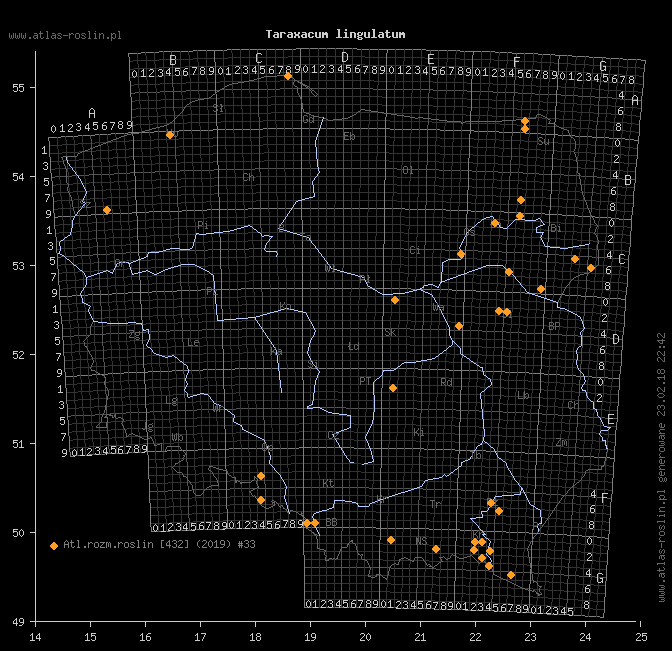672x651 pixels.
Task: Click the latitude axis label 55
Action: (18, 88)
